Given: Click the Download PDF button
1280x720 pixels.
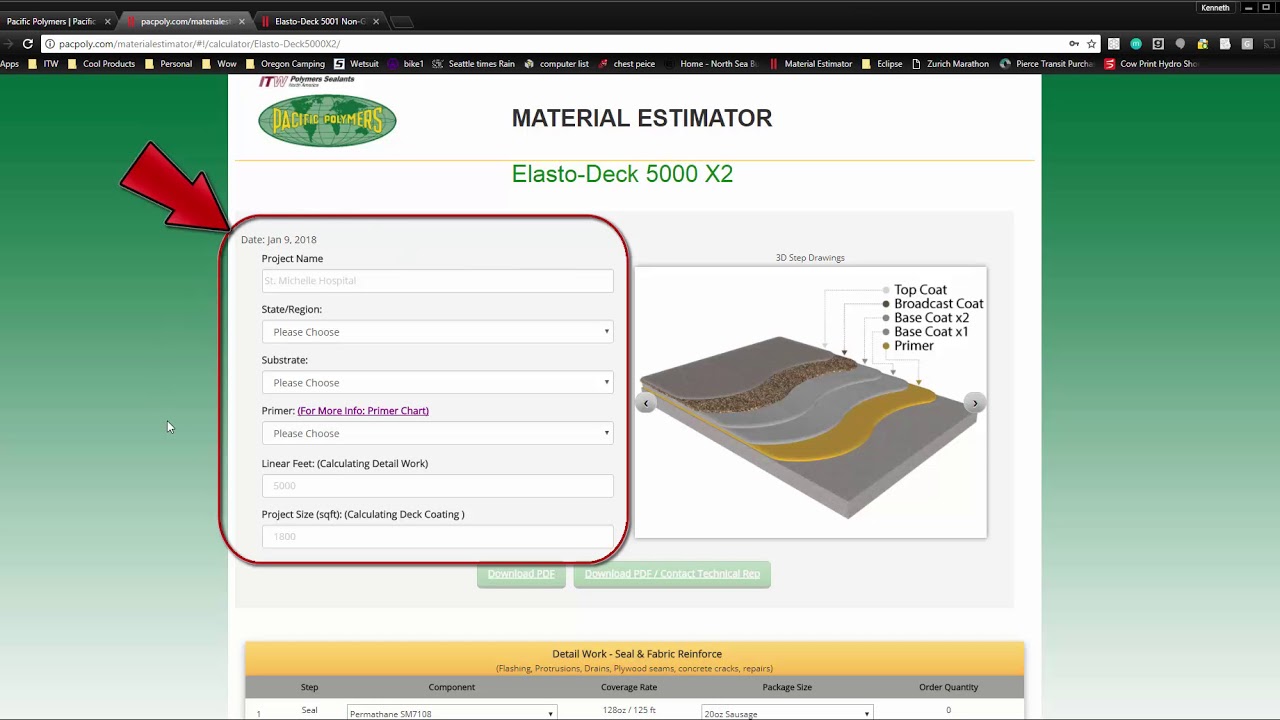Looking at the screenshot, I should pos(521,574).
